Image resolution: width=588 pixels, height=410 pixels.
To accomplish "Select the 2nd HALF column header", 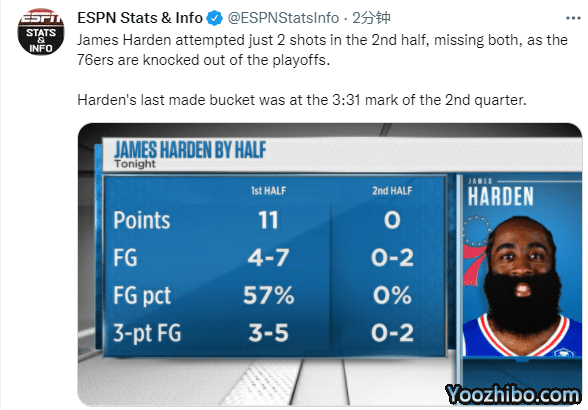I will click(x=392, y=191).
